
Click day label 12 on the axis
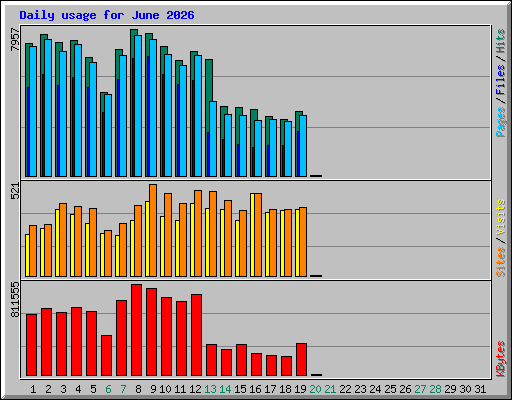(195, 389)
